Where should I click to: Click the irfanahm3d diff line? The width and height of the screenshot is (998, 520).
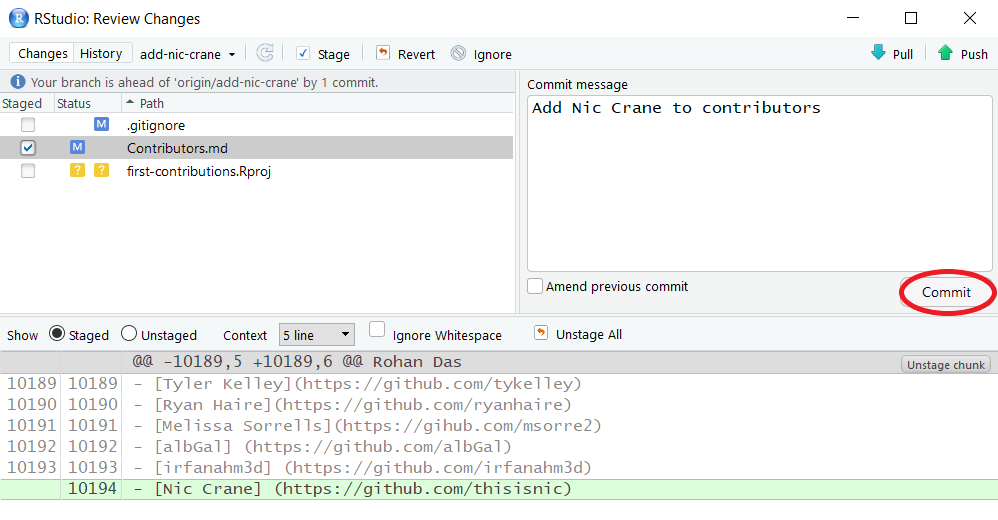[499, 468]
